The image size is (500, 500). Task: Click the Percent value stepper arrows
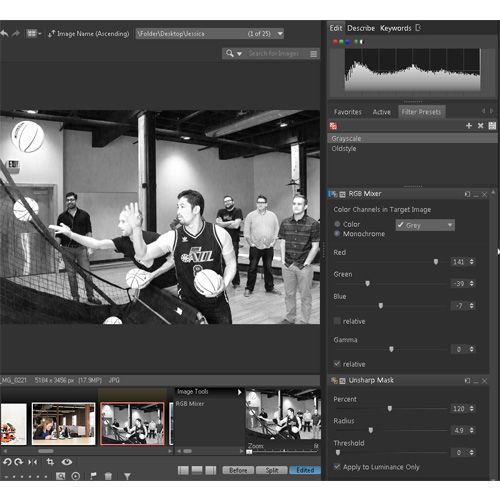tap(472, 408)
